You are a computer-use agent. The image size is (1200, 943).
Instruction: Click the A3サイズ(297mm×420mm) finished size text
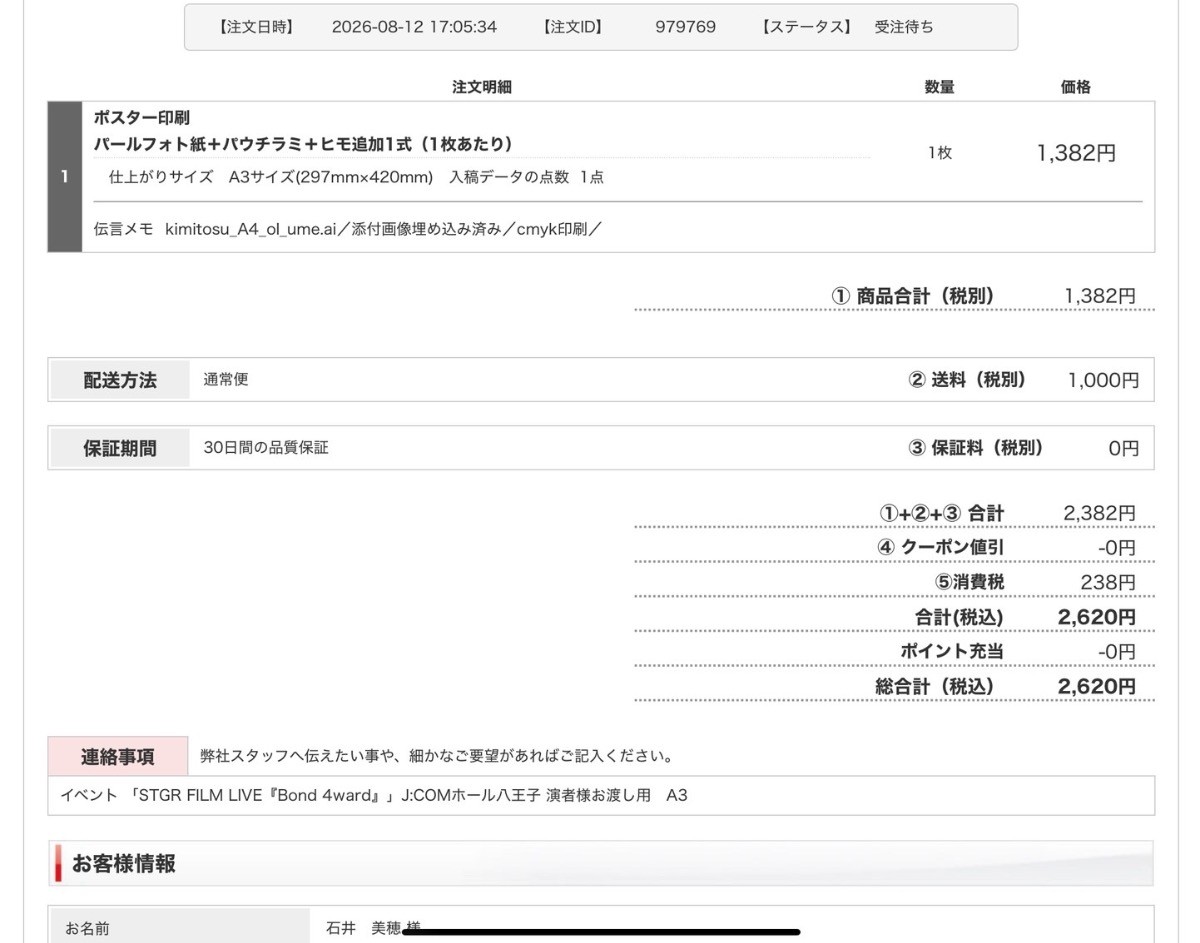[331, 177]
